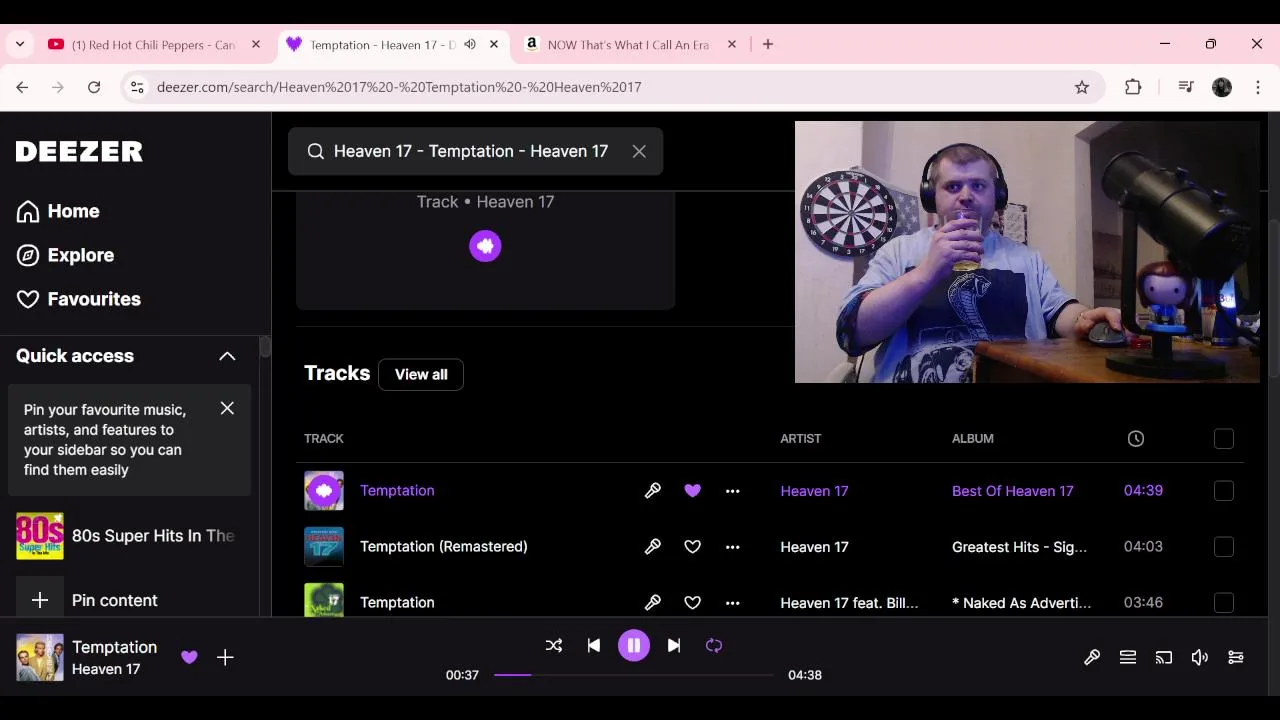This screenshot has height=720, width=1280.
Task: Favourite the Heaven 17 feat. Bill track
Action: (693, 603)
